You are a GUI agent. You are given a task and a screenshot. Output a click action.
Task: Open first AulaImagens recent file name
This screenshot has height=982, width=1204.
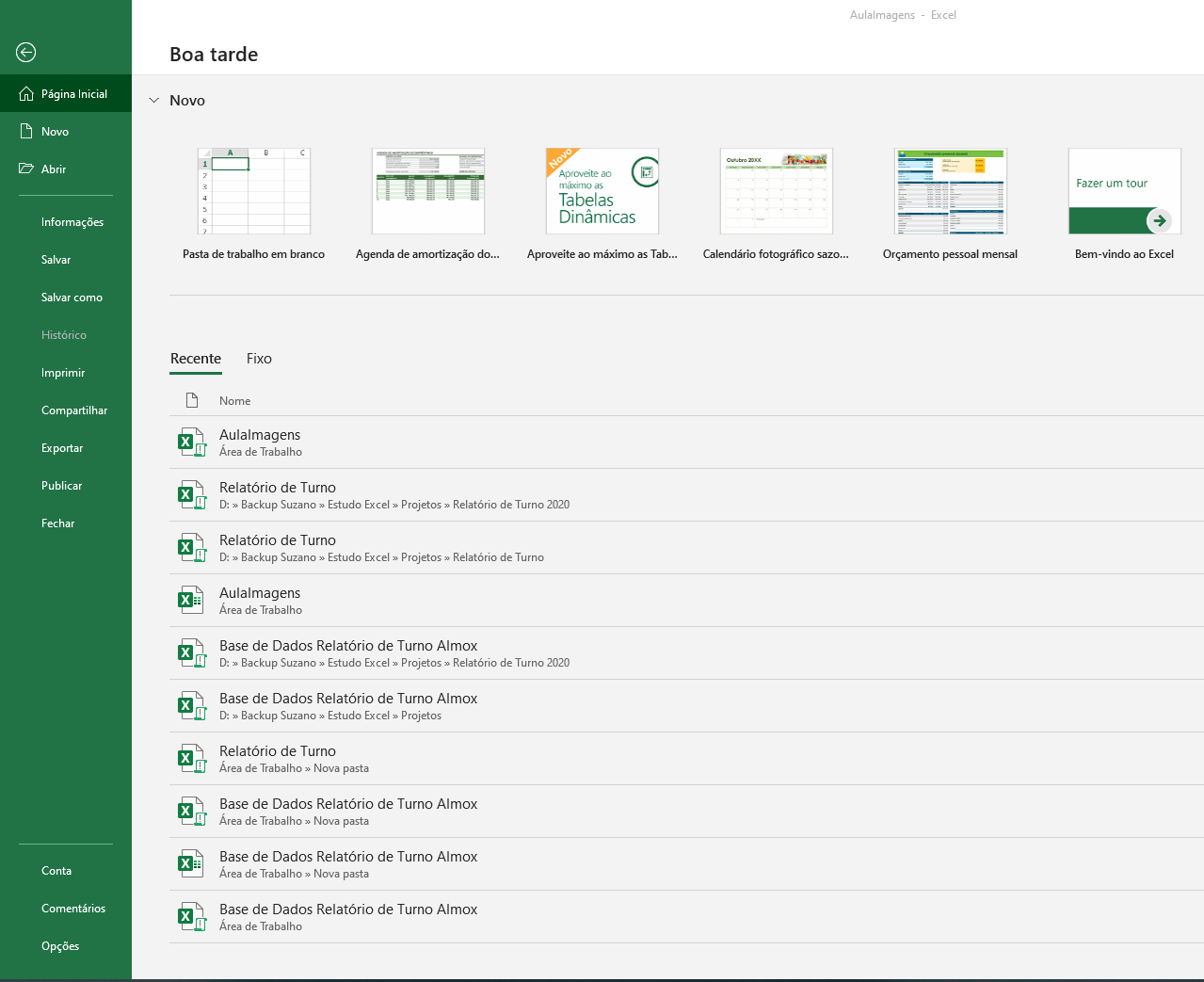(260, 435)
